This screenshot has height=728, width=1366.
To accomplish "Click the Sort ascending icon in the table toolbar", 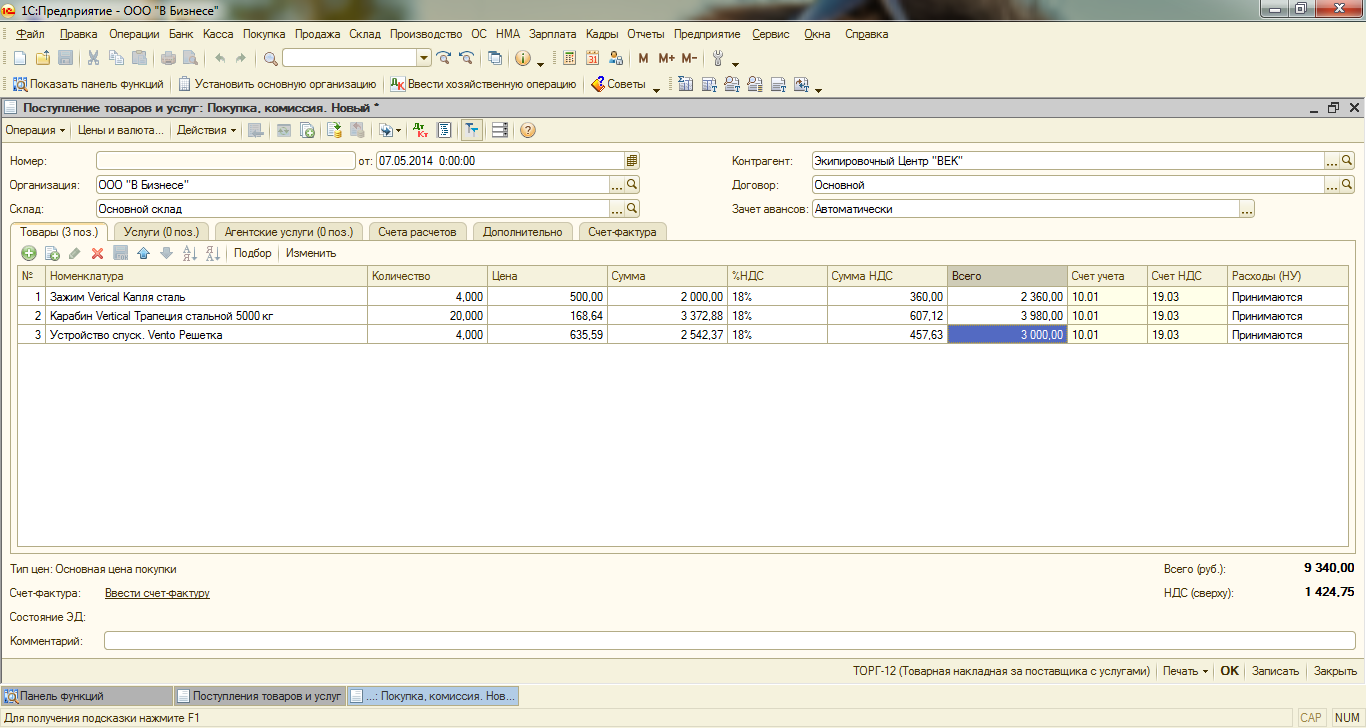I will tap(189, 253).
